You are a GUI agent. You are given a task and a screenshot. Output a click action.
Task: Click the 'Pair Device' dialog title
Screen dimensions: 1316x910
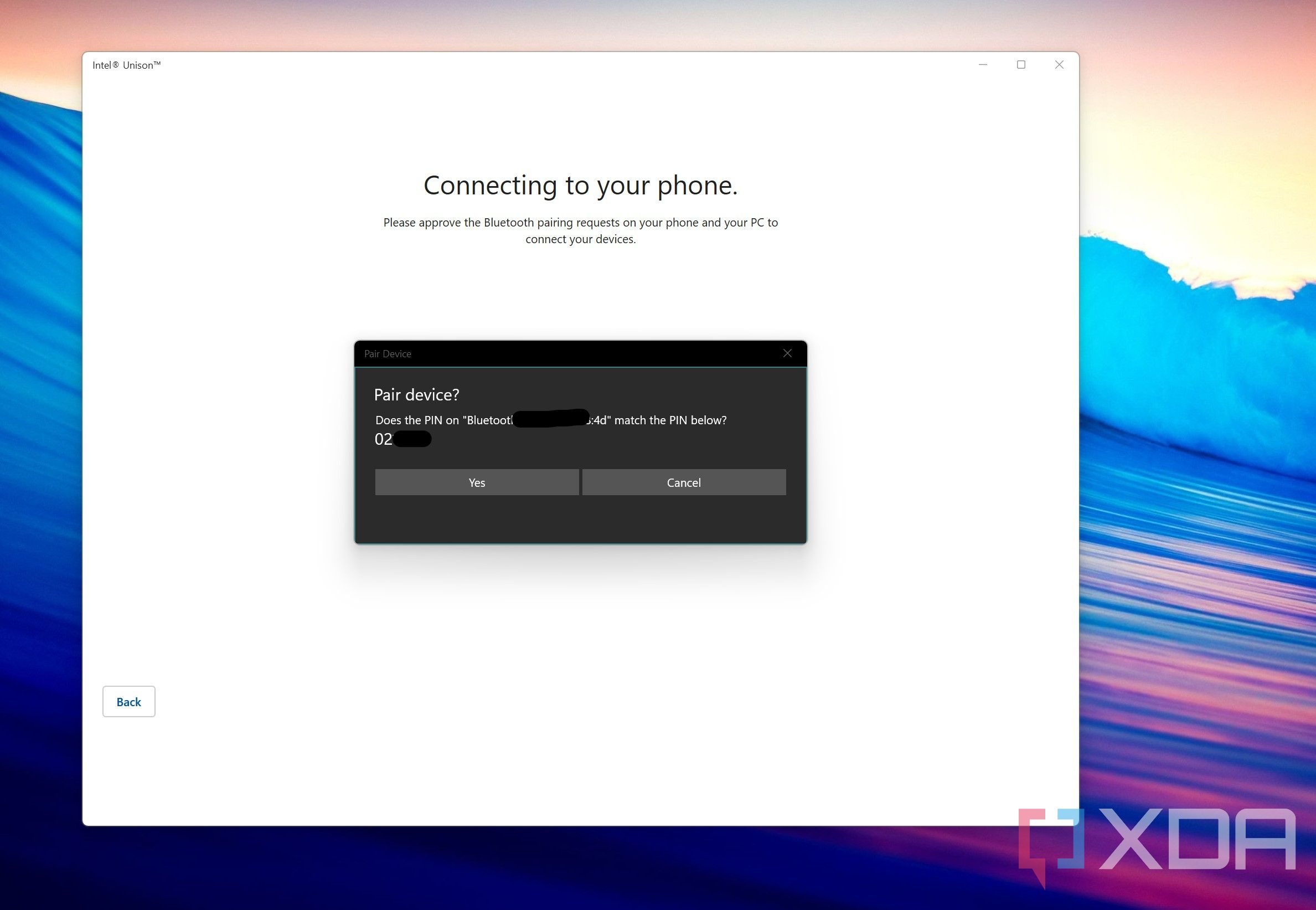(388, 354)
